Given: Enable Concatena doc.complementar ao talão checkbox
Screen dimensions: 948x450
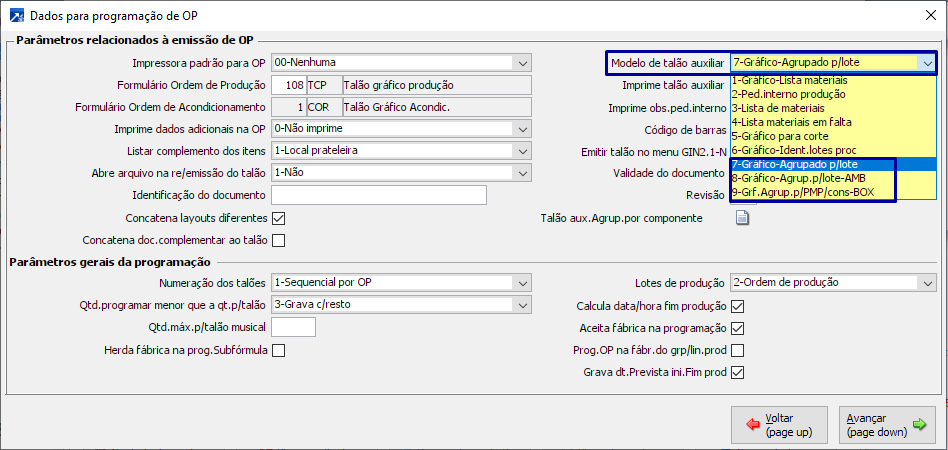Looking at the screenshot, I should [x=279, y=240].
